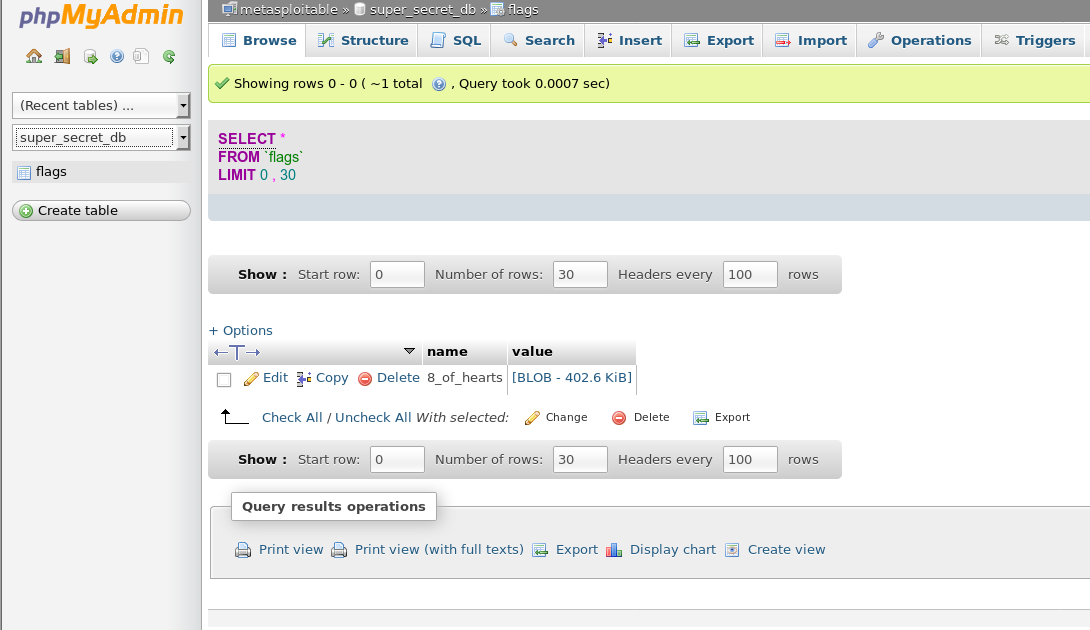
Task: Open phpMyAdmin documentation help icon
Action: (117, 56)
